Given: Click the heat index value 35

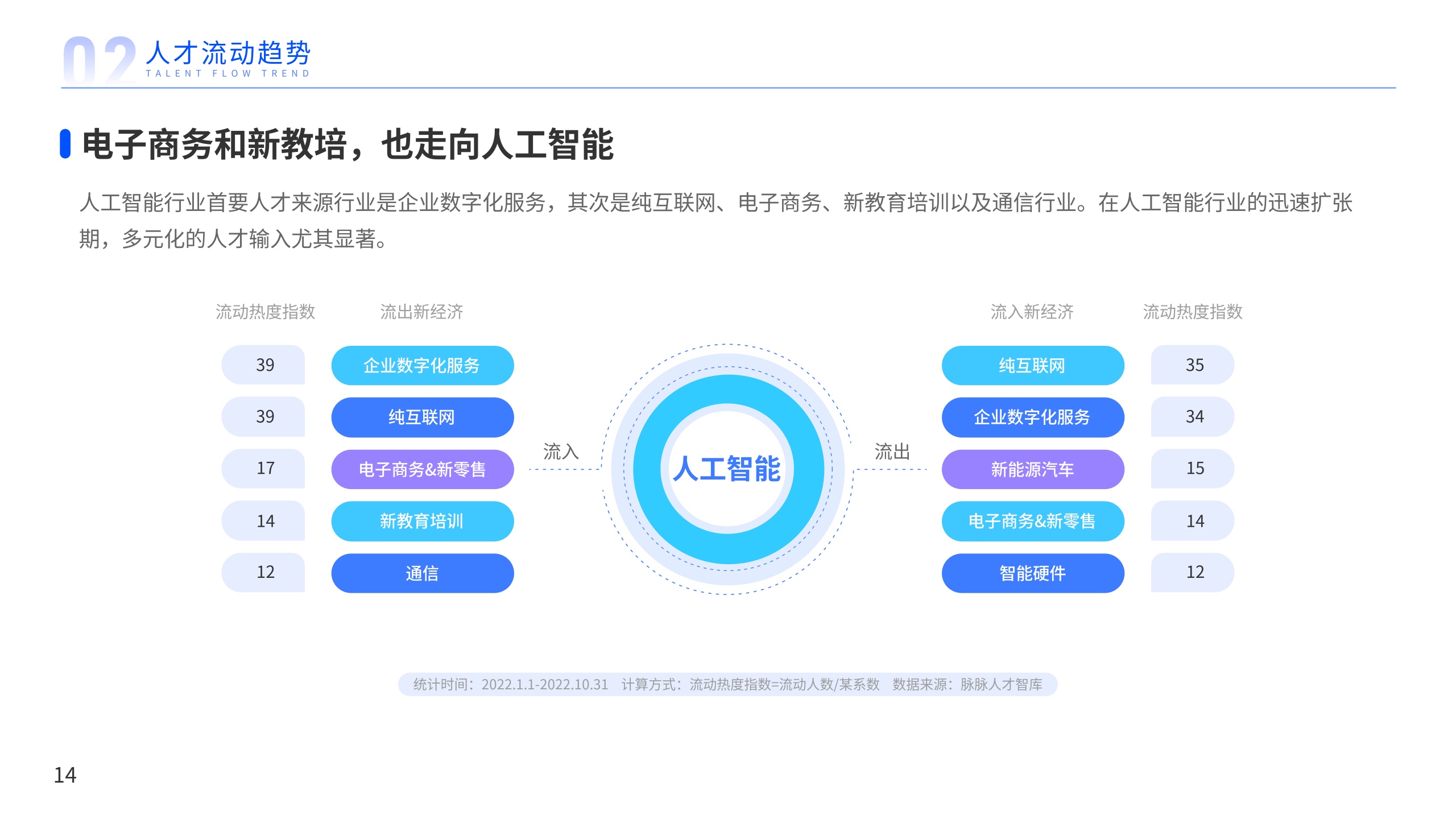Looking at the screenshot, I should pyautogui.click(x=1193, y=365).
